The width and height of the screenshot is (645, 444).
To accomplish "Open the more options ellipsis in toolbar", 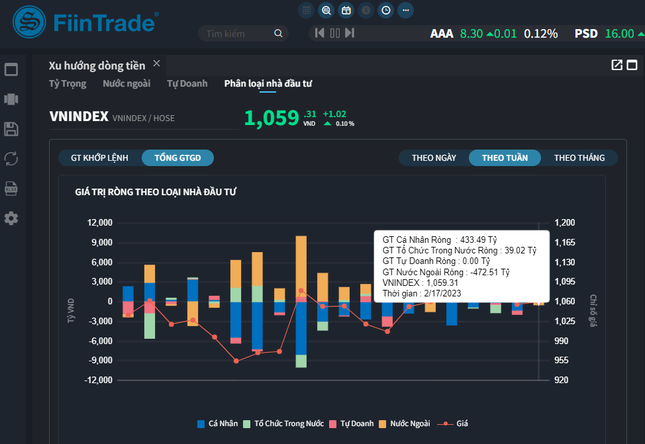I will (x=406, y=10).
